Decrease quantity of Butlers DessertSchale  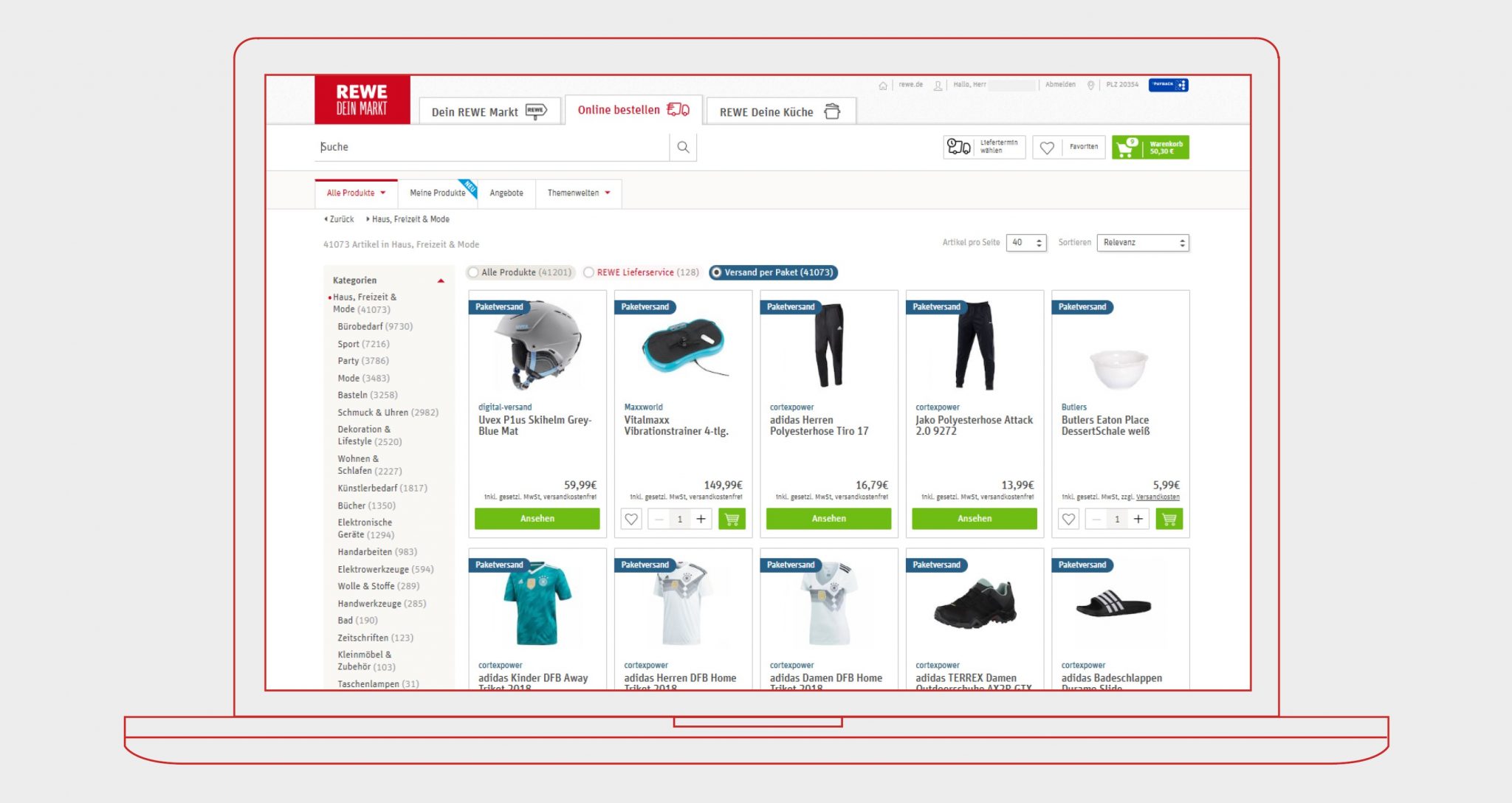coord(1096,519)
